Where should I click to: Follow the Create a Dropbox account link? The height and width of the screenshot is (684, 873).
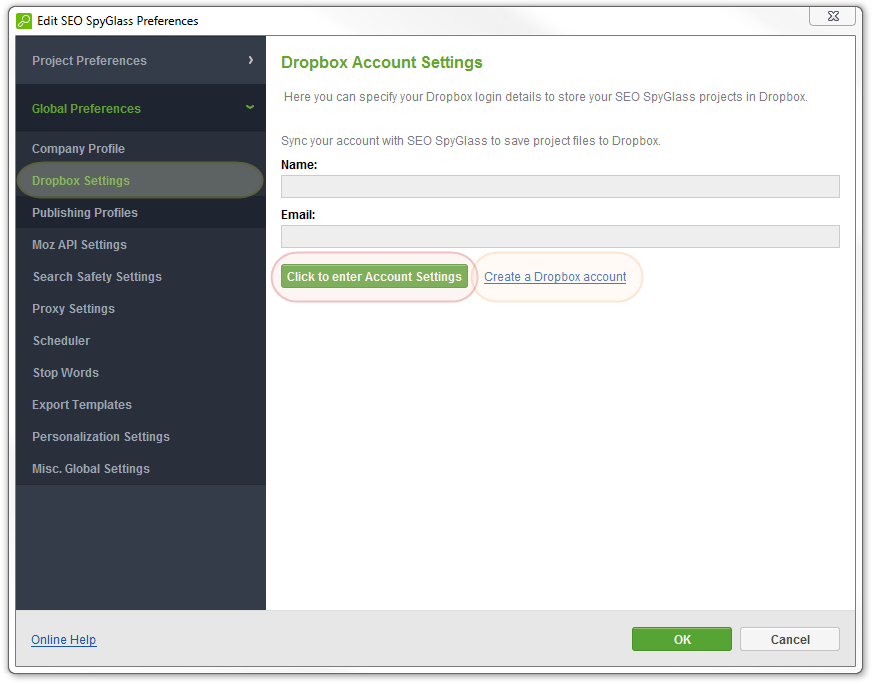tap(555, 277)
